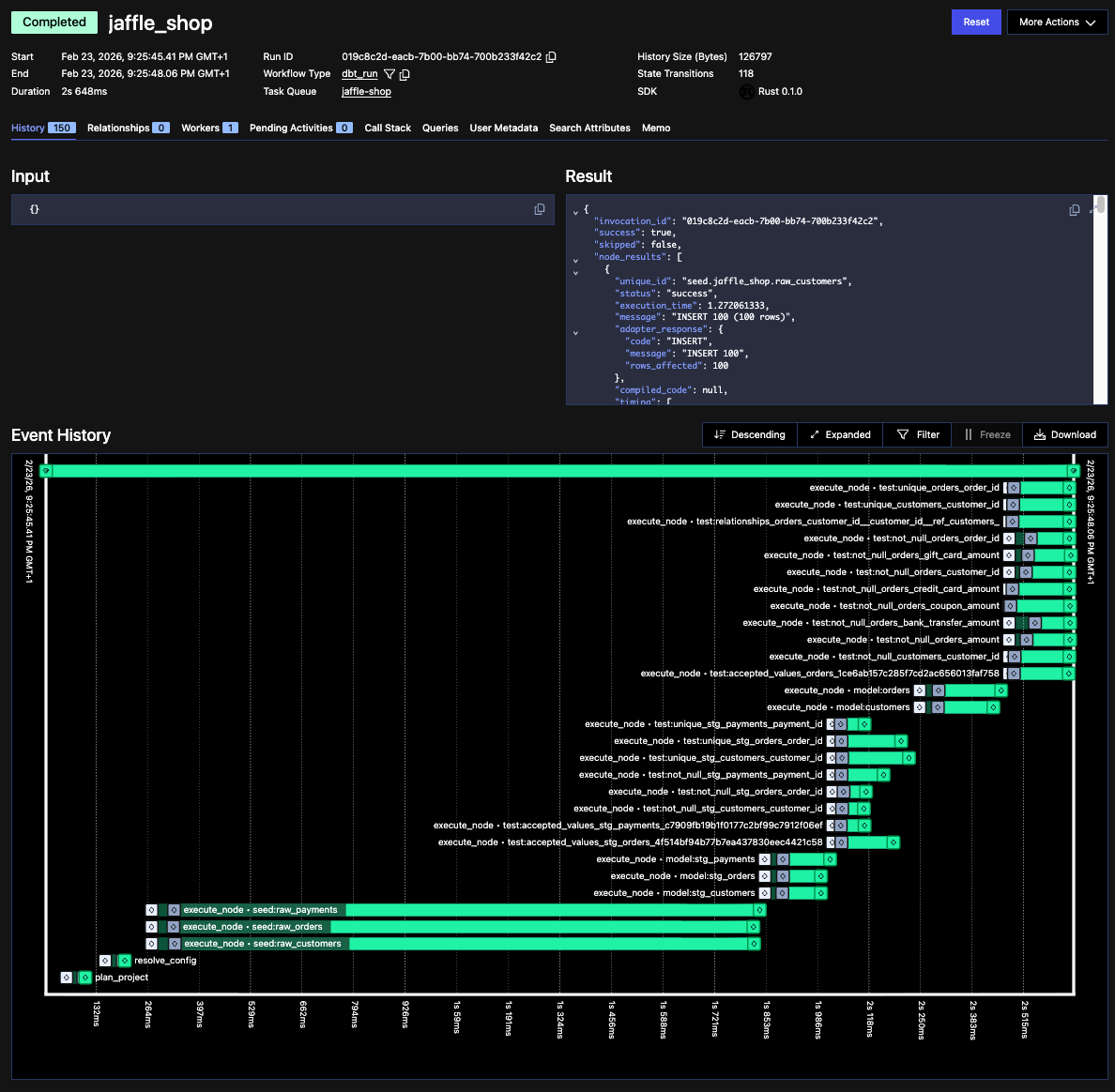Enable Freeze on the Event History timeline
1115x1092 pixels.
pos(987,434)
